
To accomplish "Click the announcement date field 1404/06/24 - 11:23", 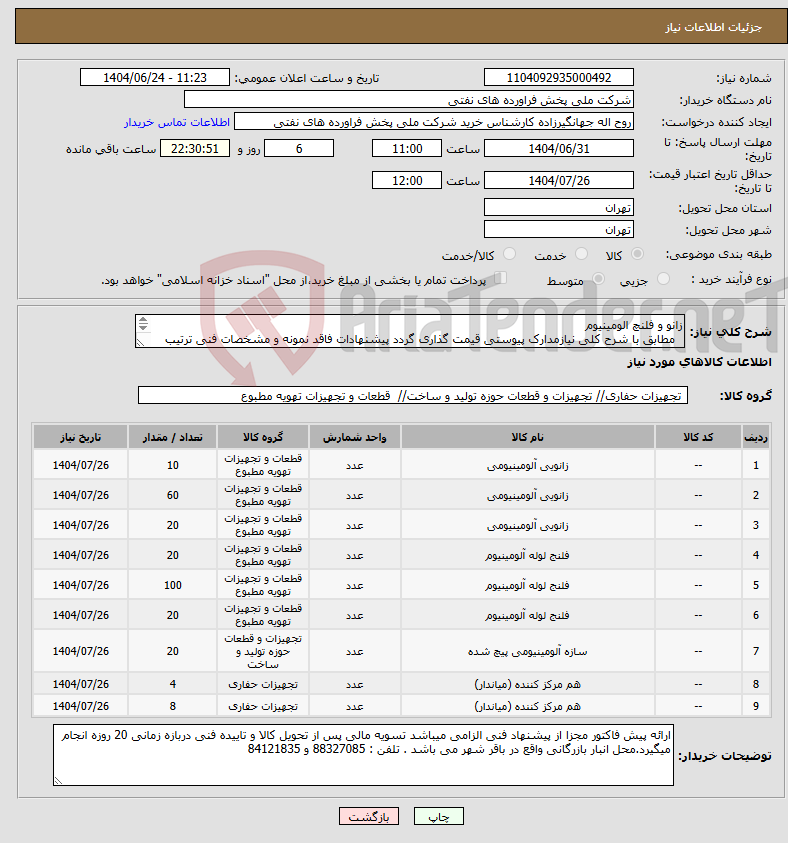I will [155, 77].
